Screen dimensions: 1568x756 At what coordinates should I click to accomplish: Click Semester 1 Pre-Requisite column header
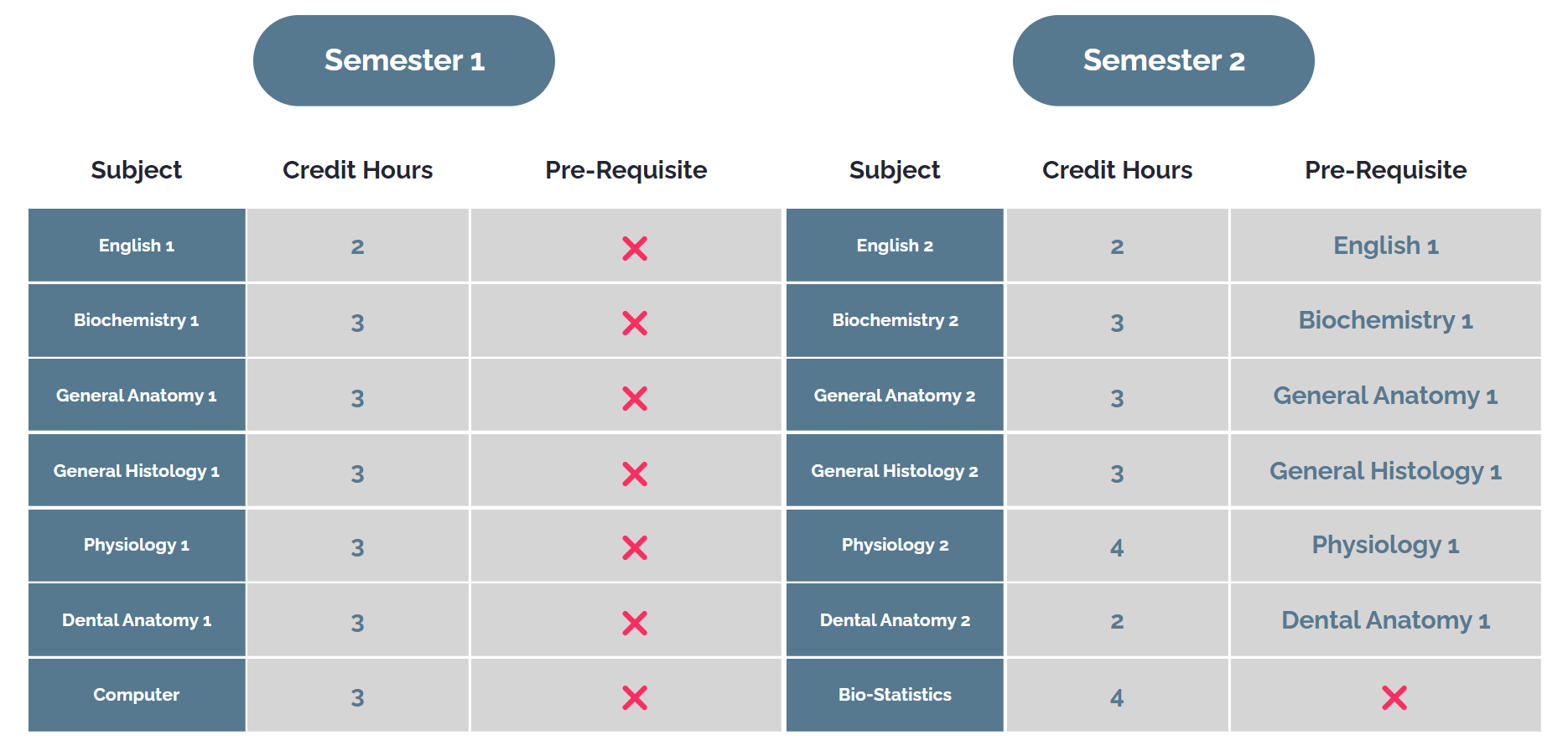626,170
